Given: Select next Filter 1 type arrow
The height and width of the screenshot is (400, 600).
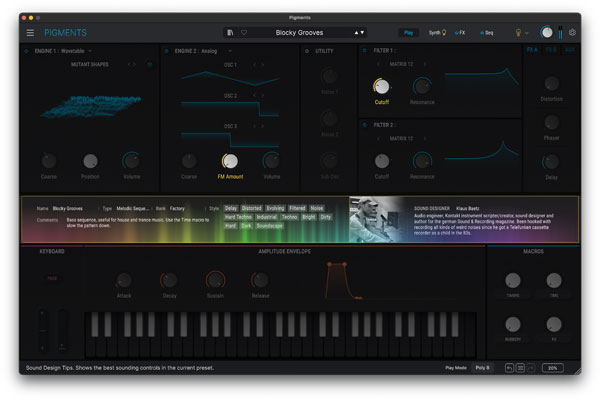Looking at the screenshot, I should pos(424,64).
